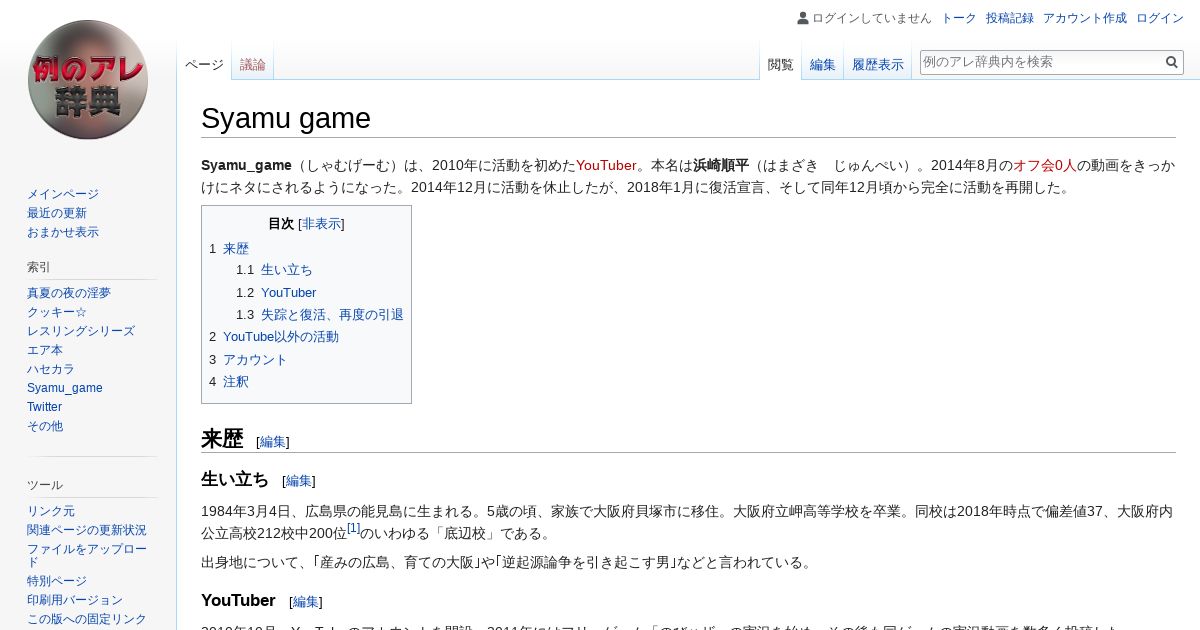Jump to 4 注釈 in contents
The height and width of the screenshot is (630, 1200).
tap(229, 381)
